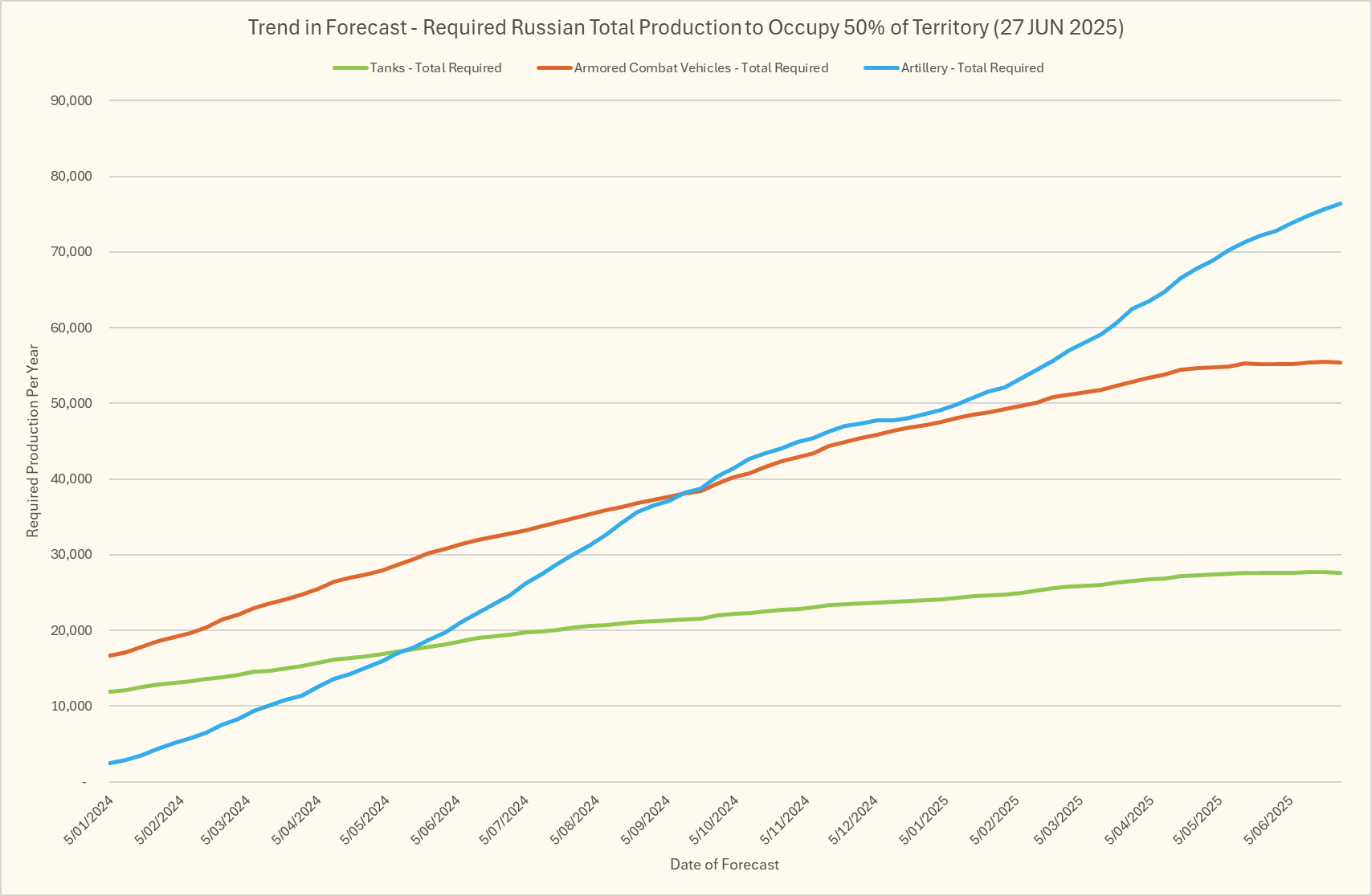Viewport: 1372px width, 896px height.
Task: Click the orange Armored Combat Vehicles legend marker
Action: tap(554, 68)
